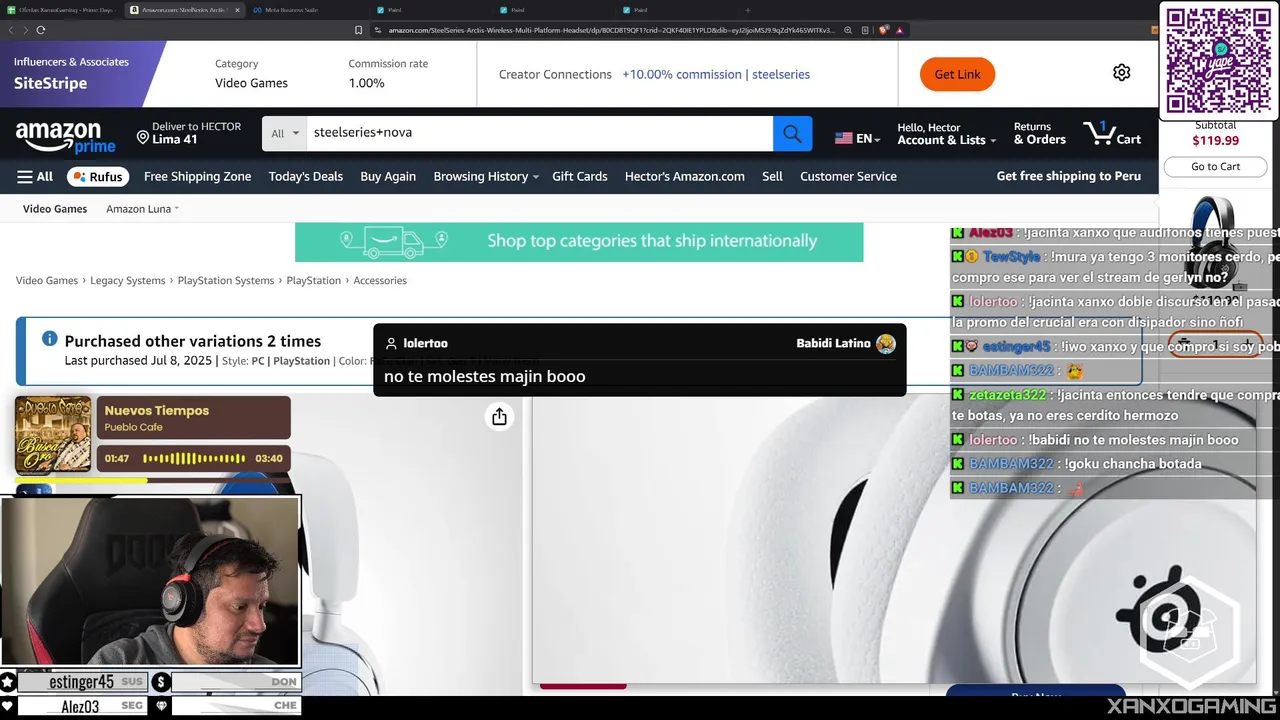1280x720 pixels.
Task: Open the Sell page
Action: click(772, 176)
